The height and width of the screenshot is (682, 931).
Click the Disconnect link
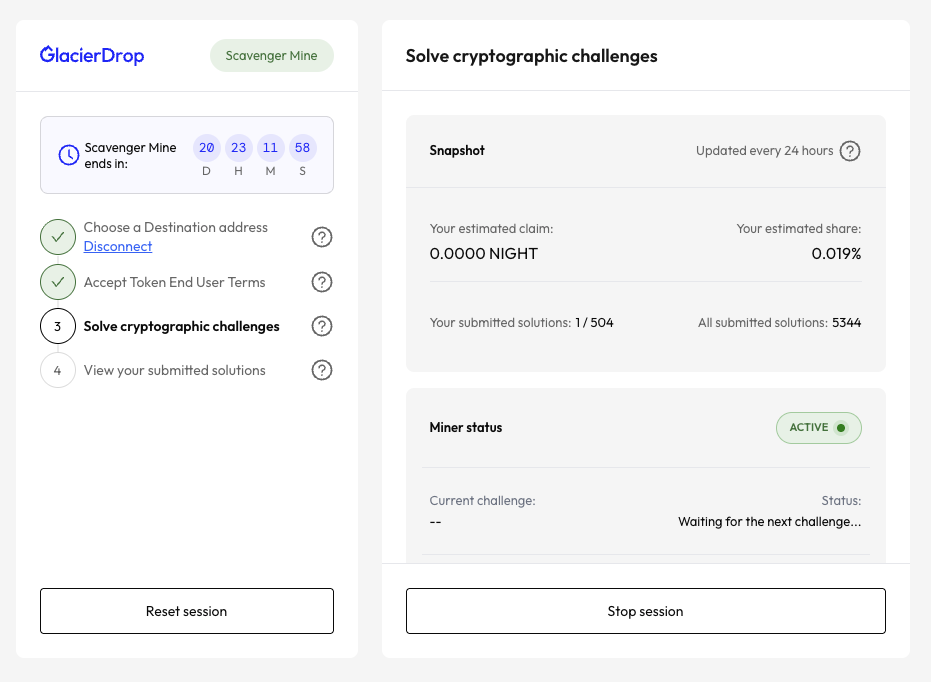point(118,247)
